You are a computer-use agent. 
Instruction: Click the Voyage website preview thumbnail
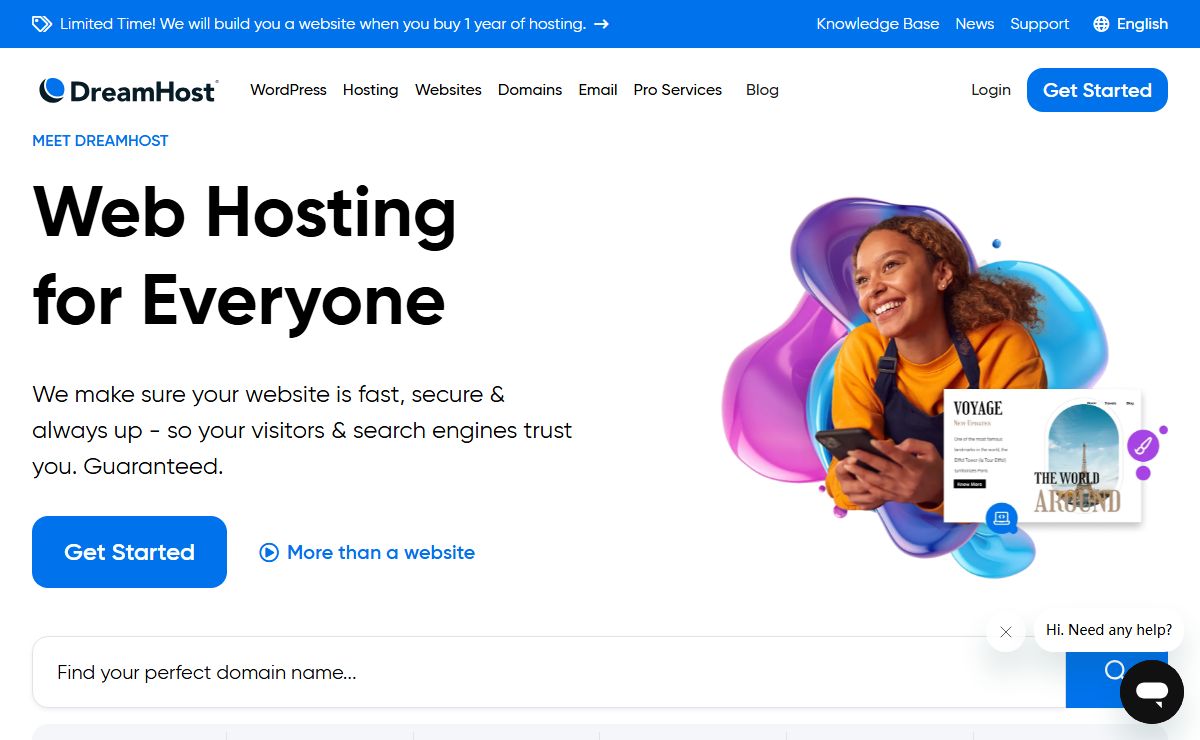[1042, 456]
